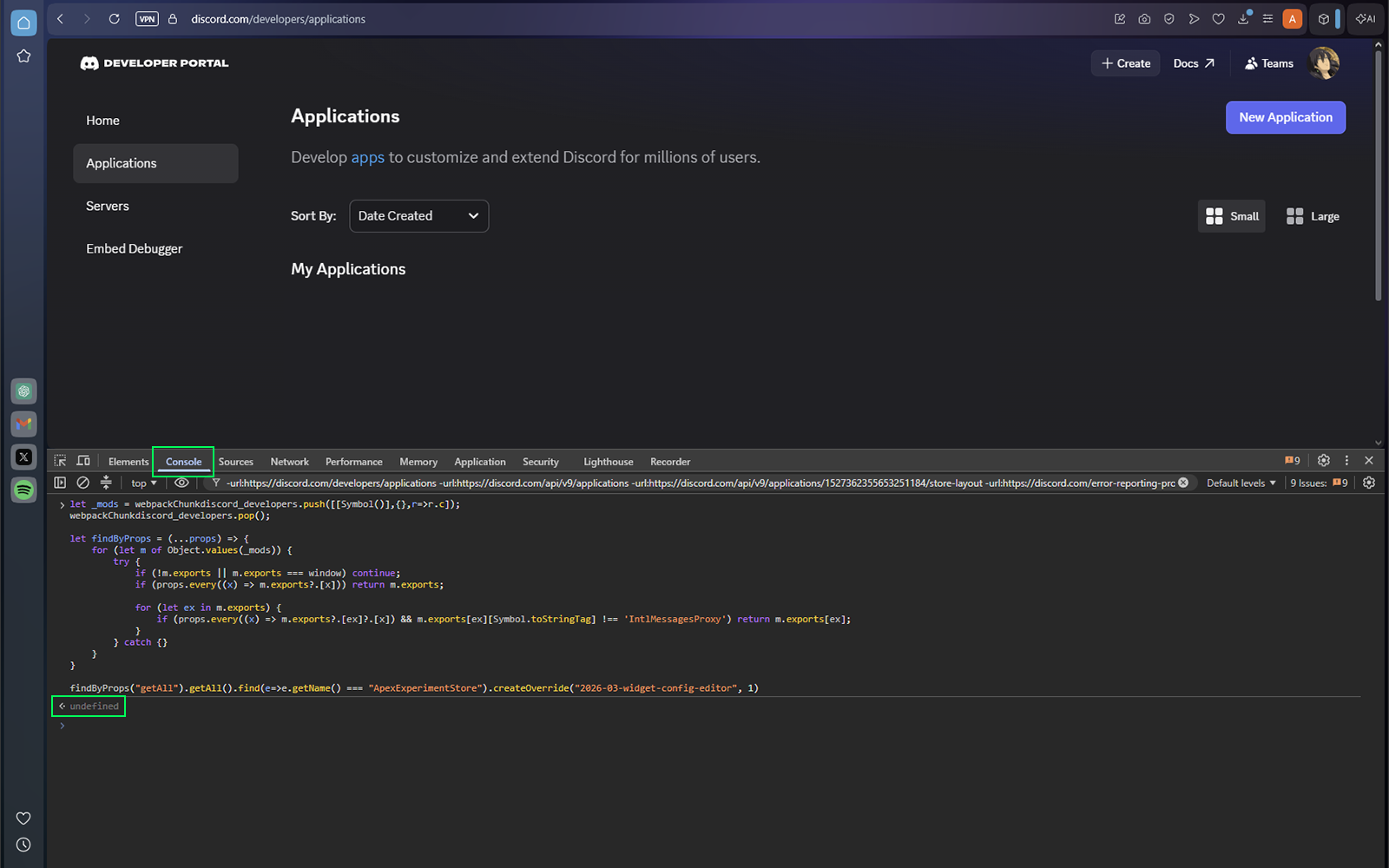Activate DevTools inspect element picker
Viewport: 1389px width, 868px height.
[60, 461]
